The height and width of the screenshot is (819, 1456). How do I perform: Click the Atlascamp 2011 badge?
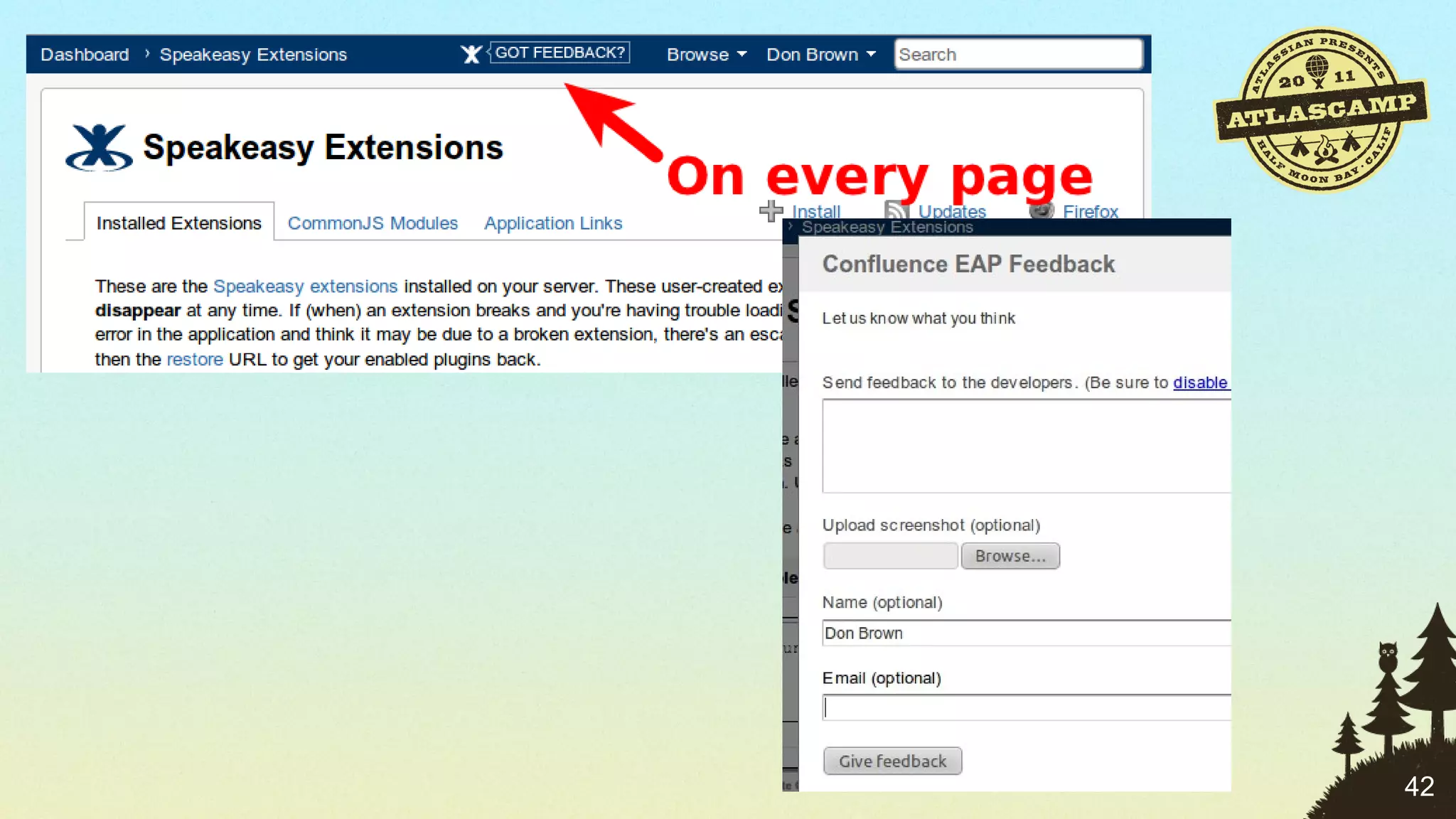1320,110
